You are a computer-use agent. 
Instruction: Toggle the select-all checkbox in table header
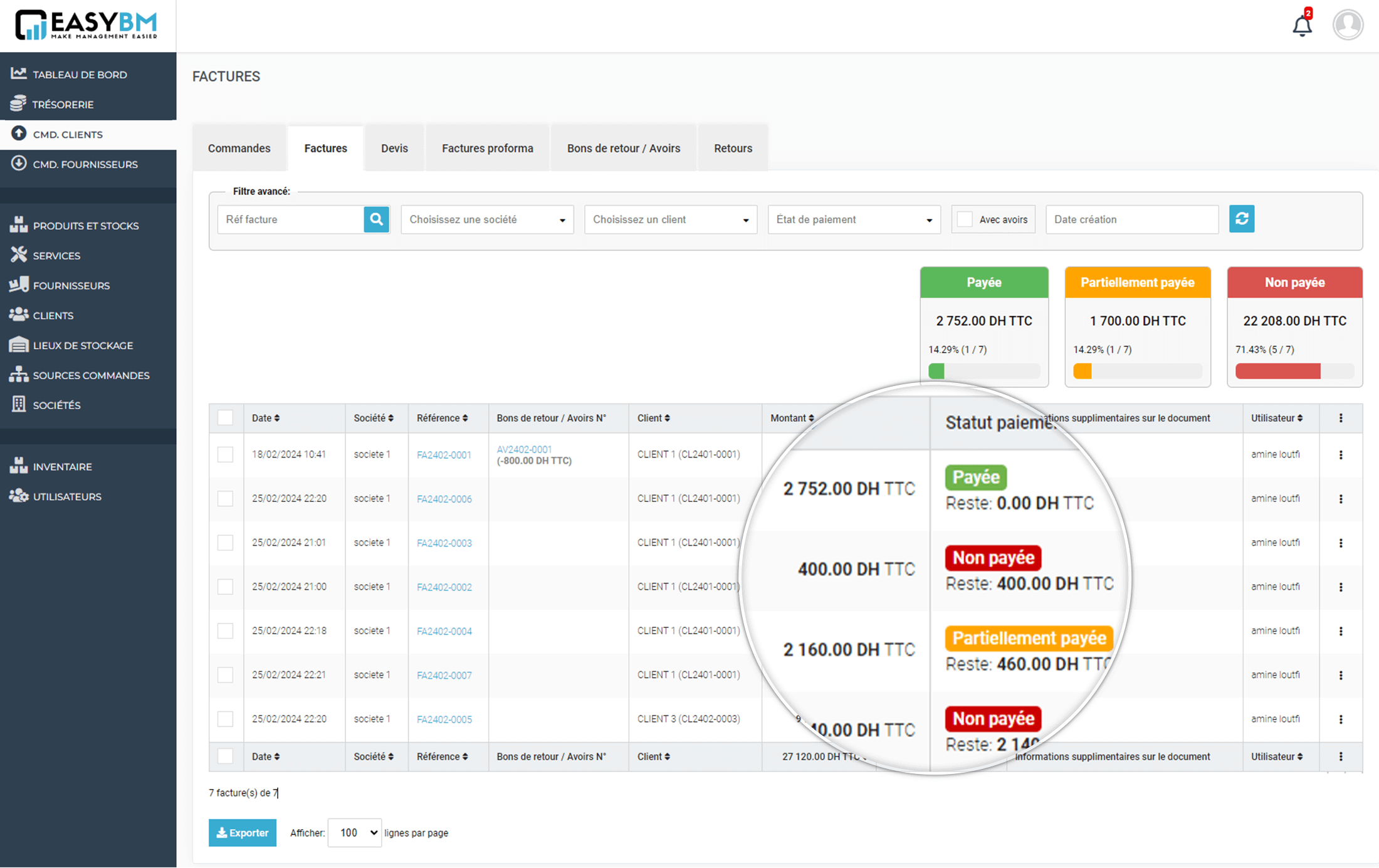(x=225, y=418)
